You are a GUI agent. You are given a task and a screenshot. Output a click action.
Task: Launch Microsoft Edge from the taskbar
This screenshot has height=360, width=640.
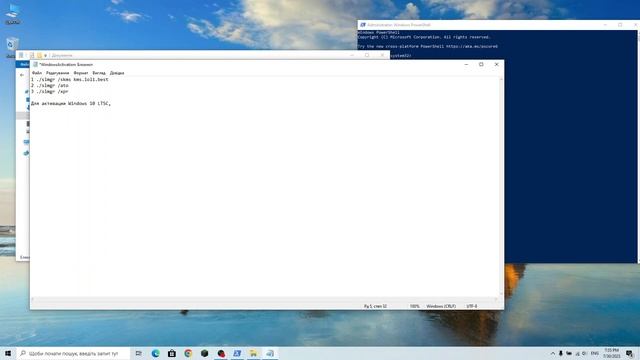[156, 353]
